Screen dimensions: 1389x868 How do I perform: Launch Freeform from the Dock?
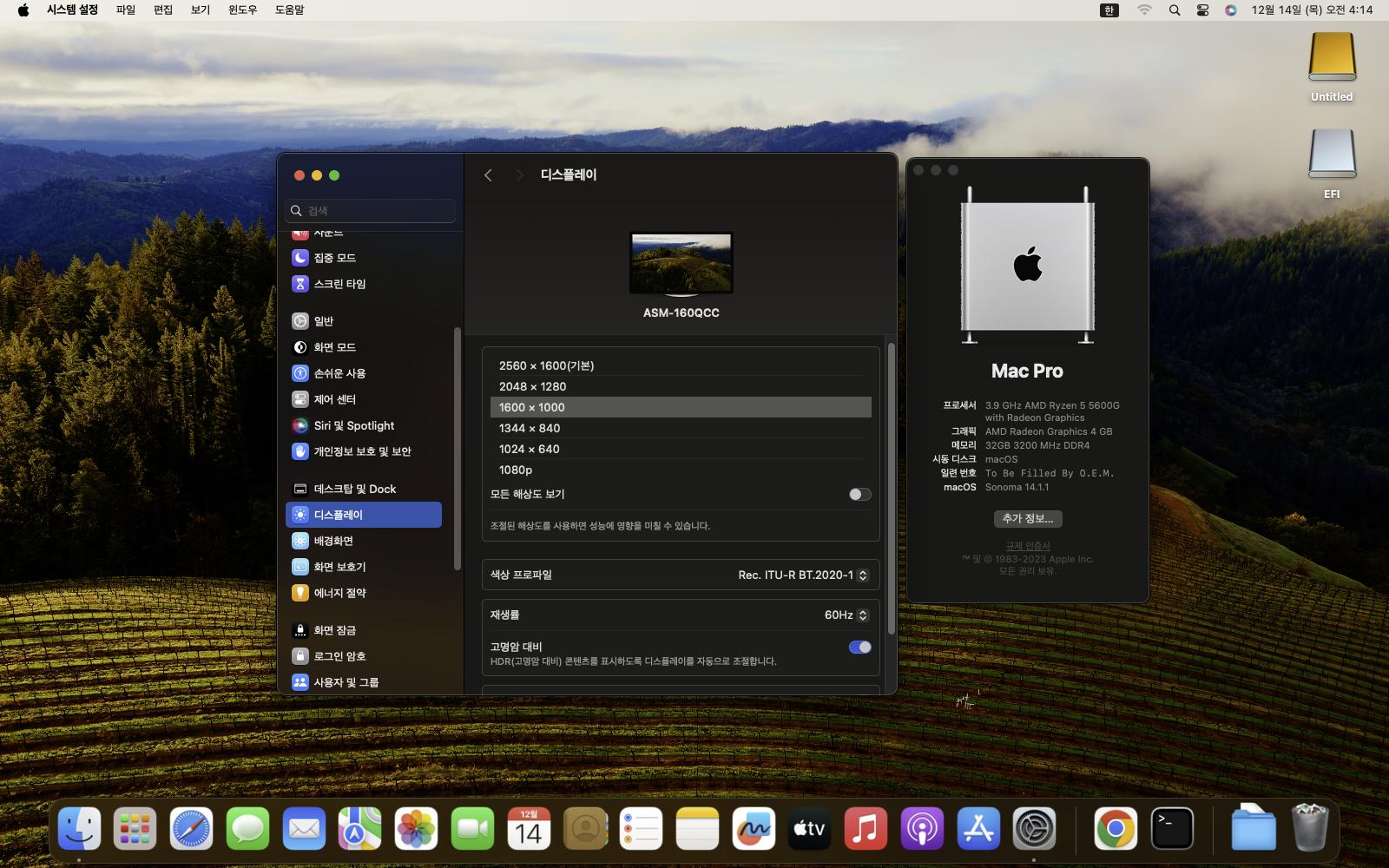pyautogui.click(x=753, y=830)
